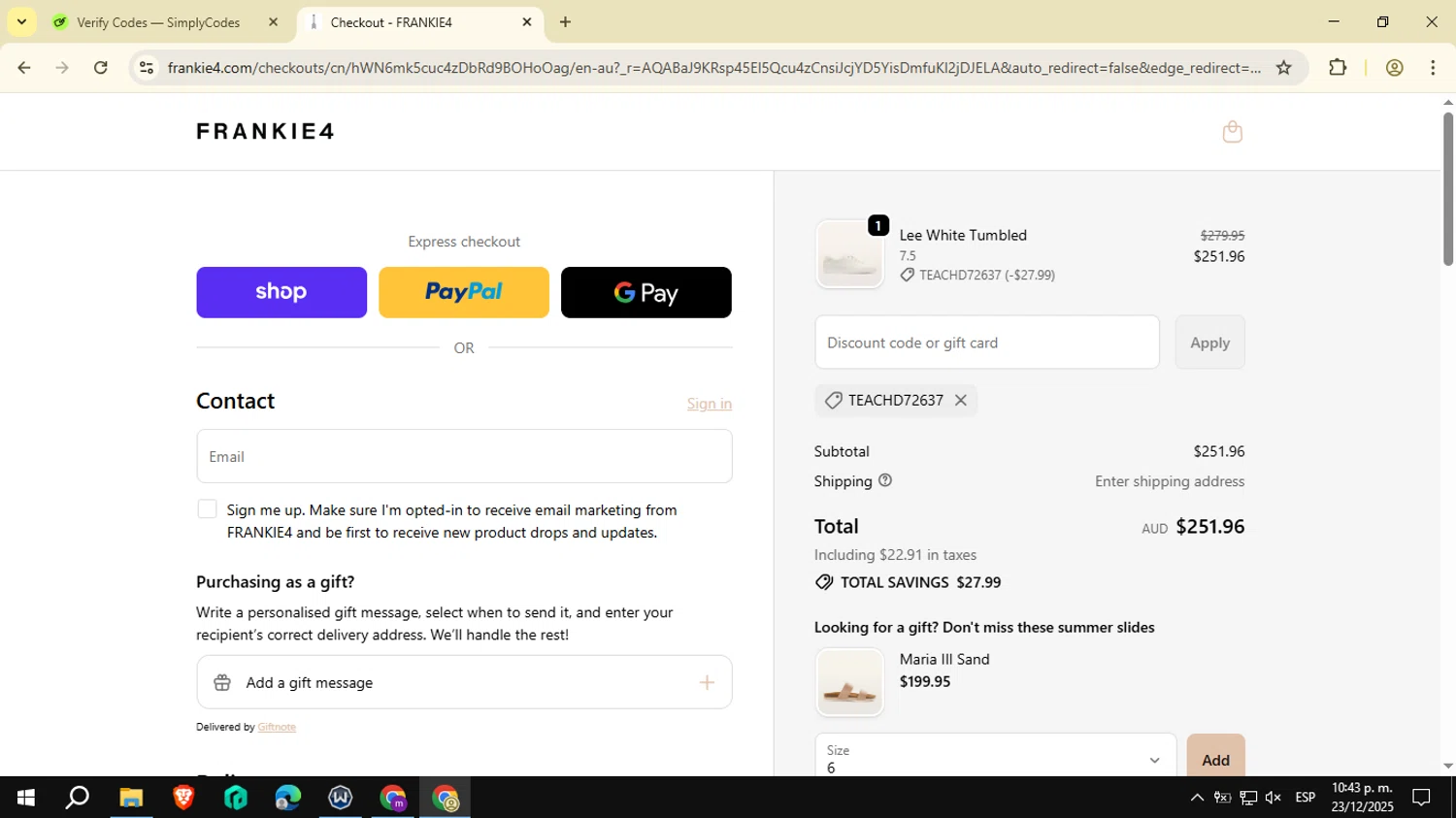Pay with the Google Pay button
1456x818 pixels.
coord(646,292)
